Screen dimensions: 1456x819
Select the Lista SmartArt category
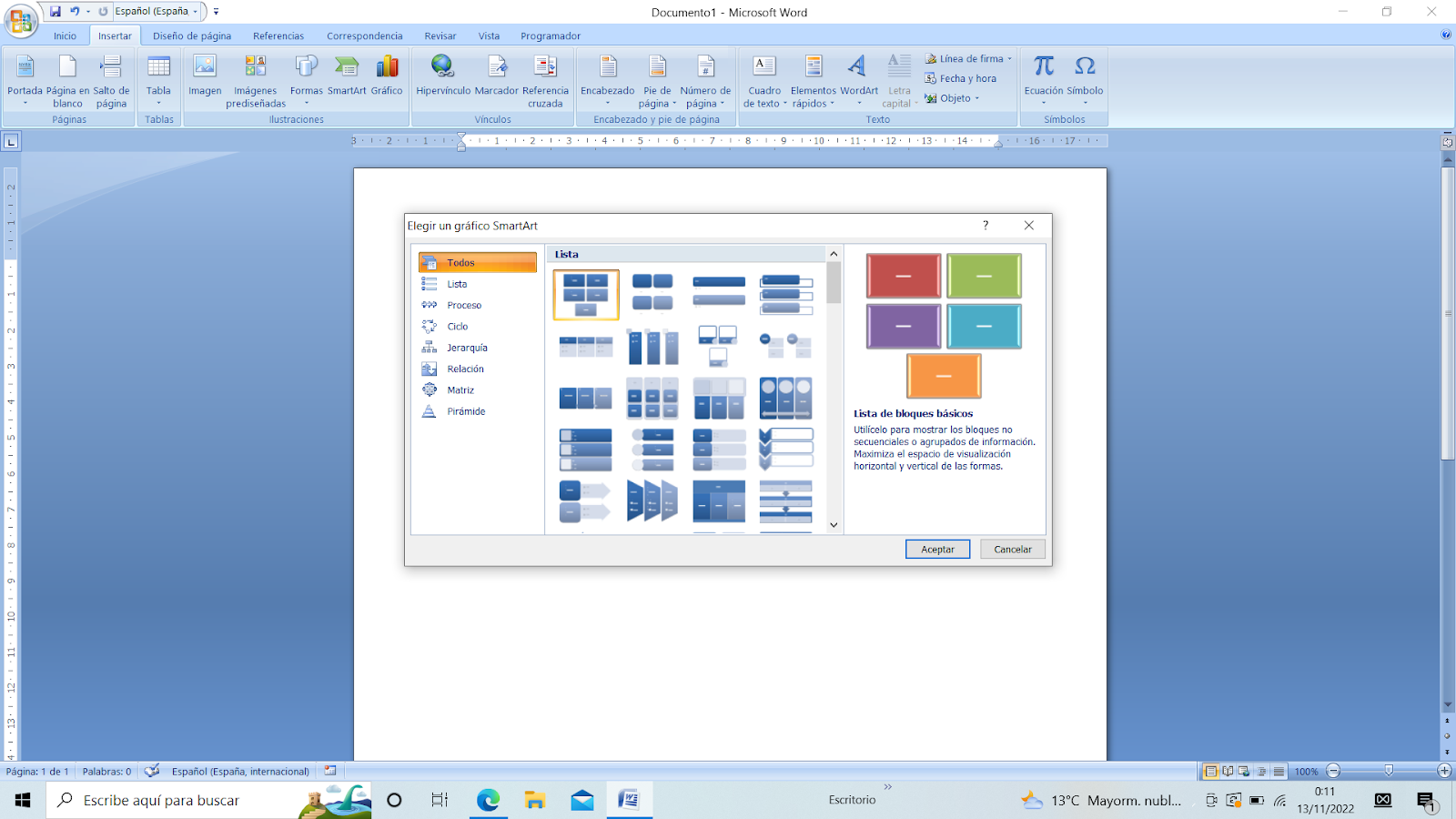tap(478, 284)
